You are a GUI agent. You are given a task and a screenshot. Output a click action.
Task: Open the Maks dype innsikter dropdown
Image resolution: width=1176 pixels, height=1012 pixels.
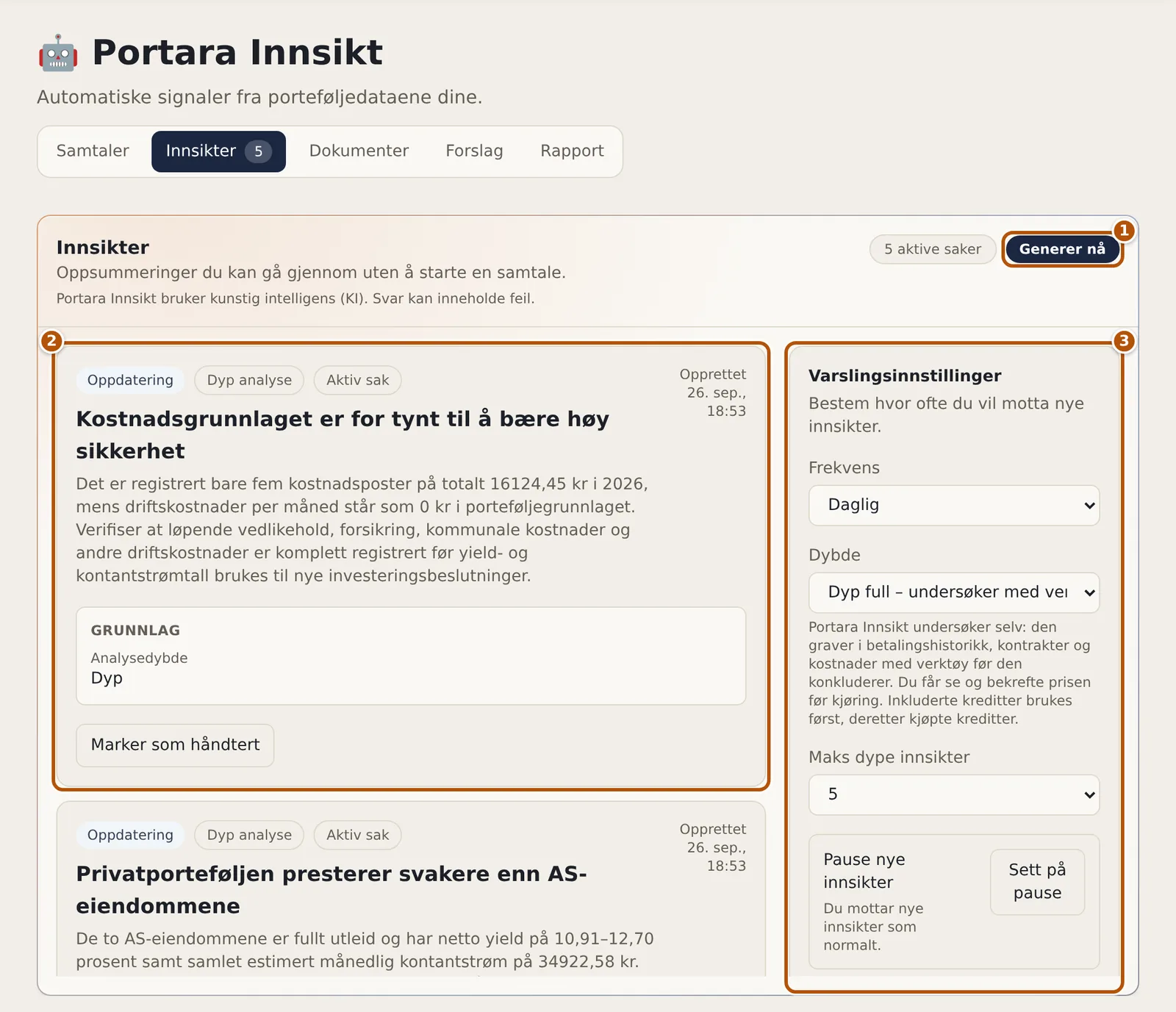954,794
